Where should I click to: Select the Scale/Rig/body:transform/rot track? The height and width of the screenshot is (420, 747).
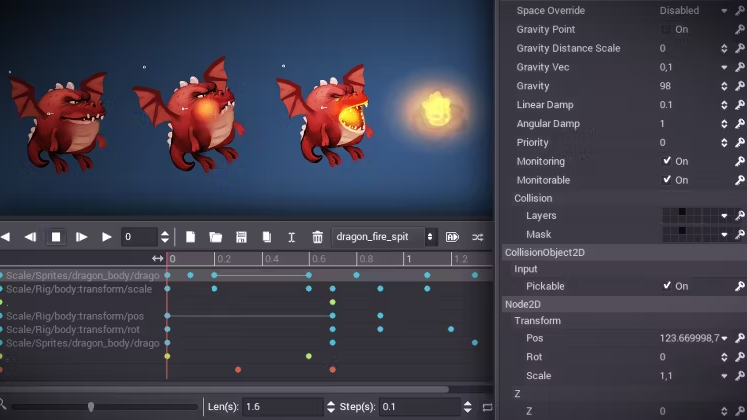click(73, 330)
